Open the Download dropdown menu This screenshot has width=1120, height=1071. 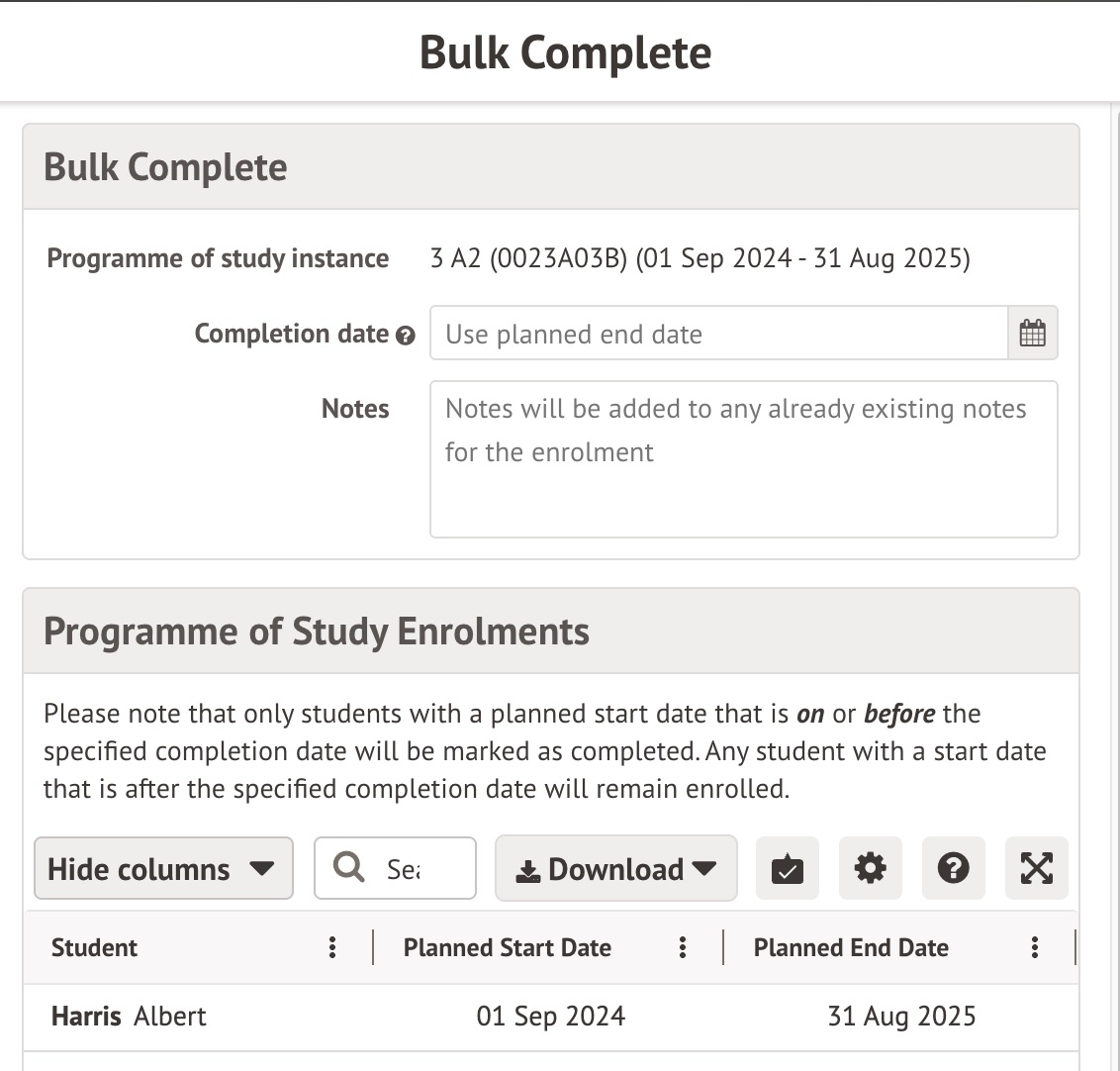615,869
